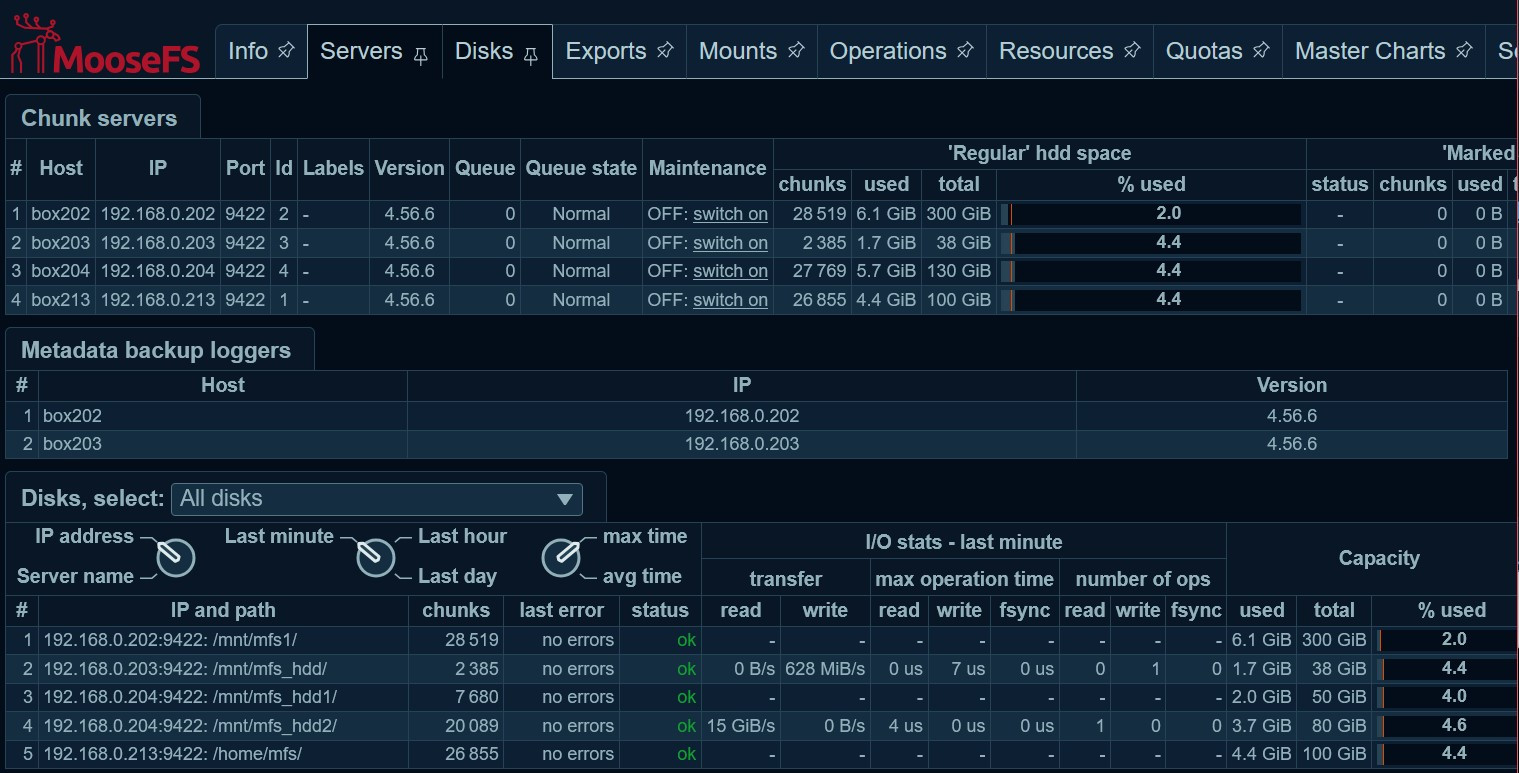The height and width of the screenshot is (773, 1519).
Task: Unpin the Servers tab
Action: pos(421,56)
